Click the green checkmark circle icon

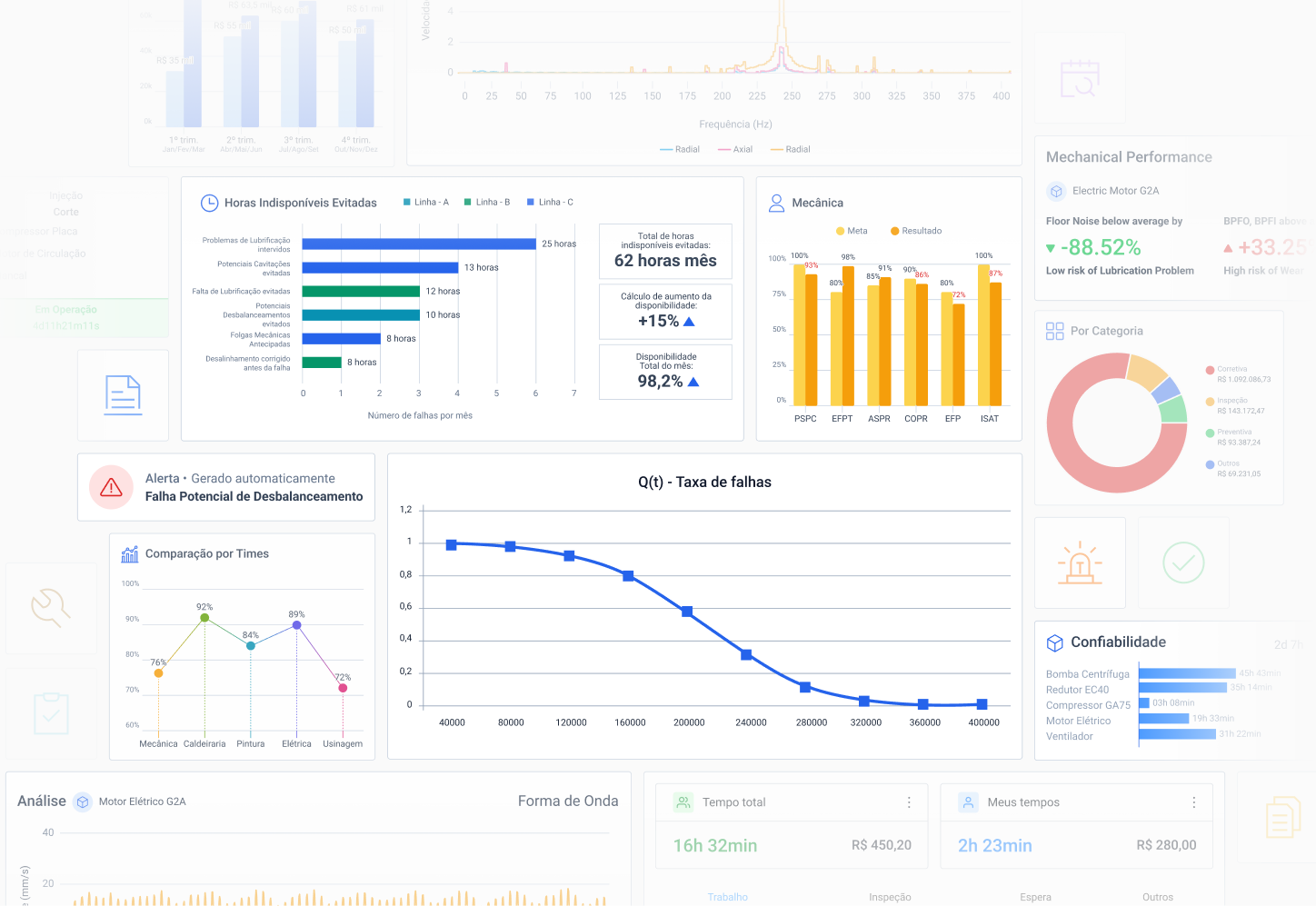(x=1183, y=563)
